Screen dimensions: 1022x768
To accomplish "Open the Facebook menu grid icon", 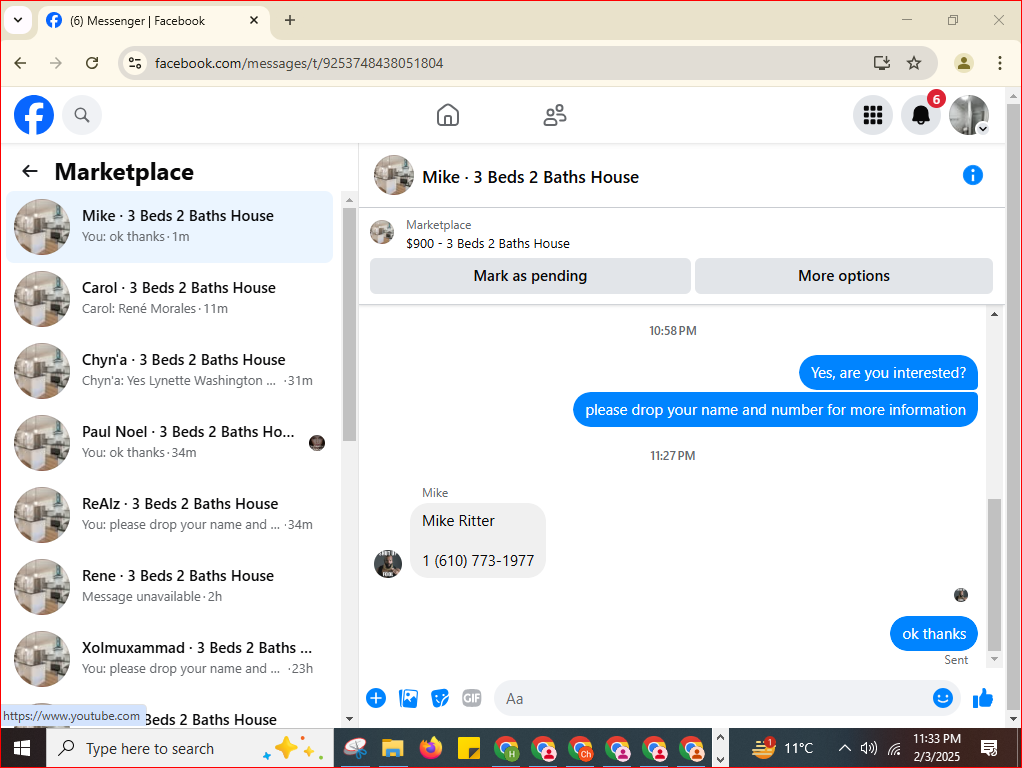I will (873, 115).
